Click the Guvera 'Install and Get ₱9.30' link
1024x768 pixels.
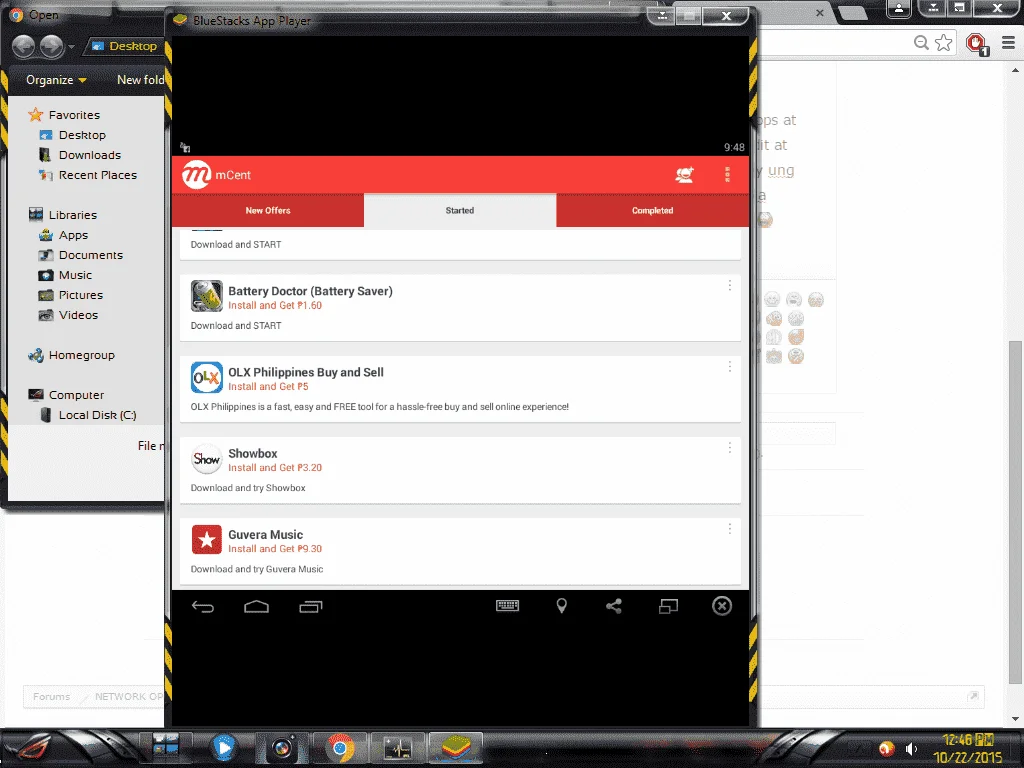pyautogui.click(x=275, y=549)
